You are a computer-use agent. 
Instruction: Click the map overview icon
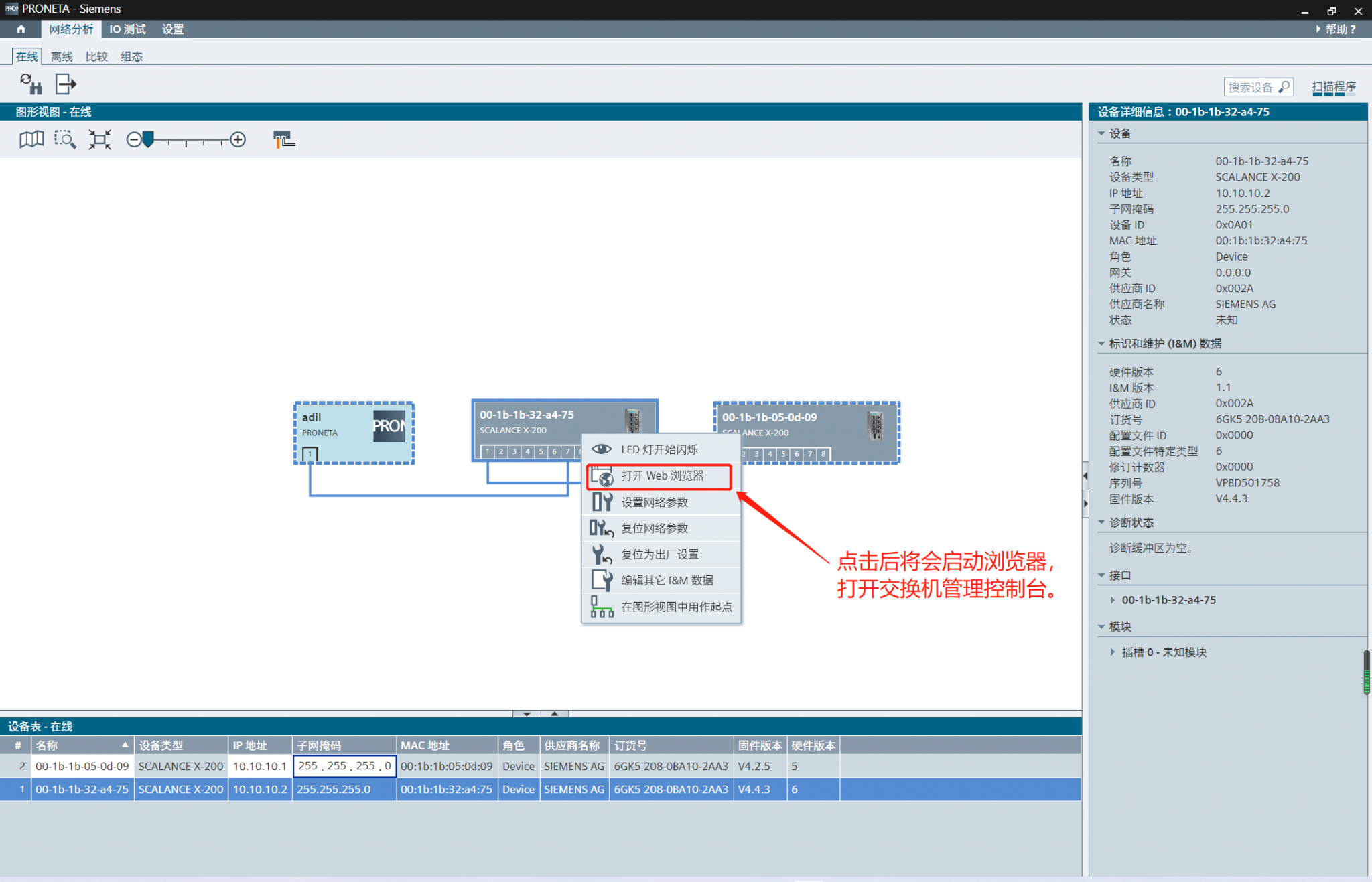point(31,139)
